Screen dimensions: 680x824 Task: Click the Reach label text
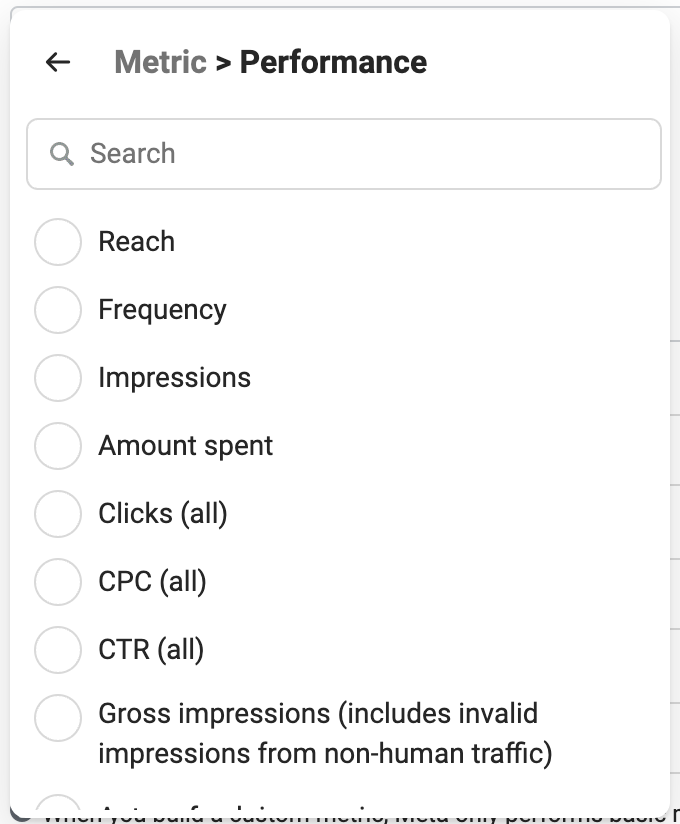(x=135, y=241)
